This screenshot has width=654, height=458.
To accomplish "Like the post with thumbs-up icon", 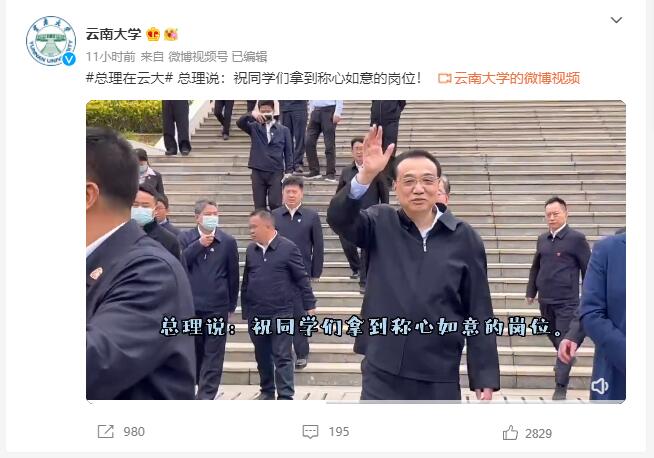I will pos(510,433).
